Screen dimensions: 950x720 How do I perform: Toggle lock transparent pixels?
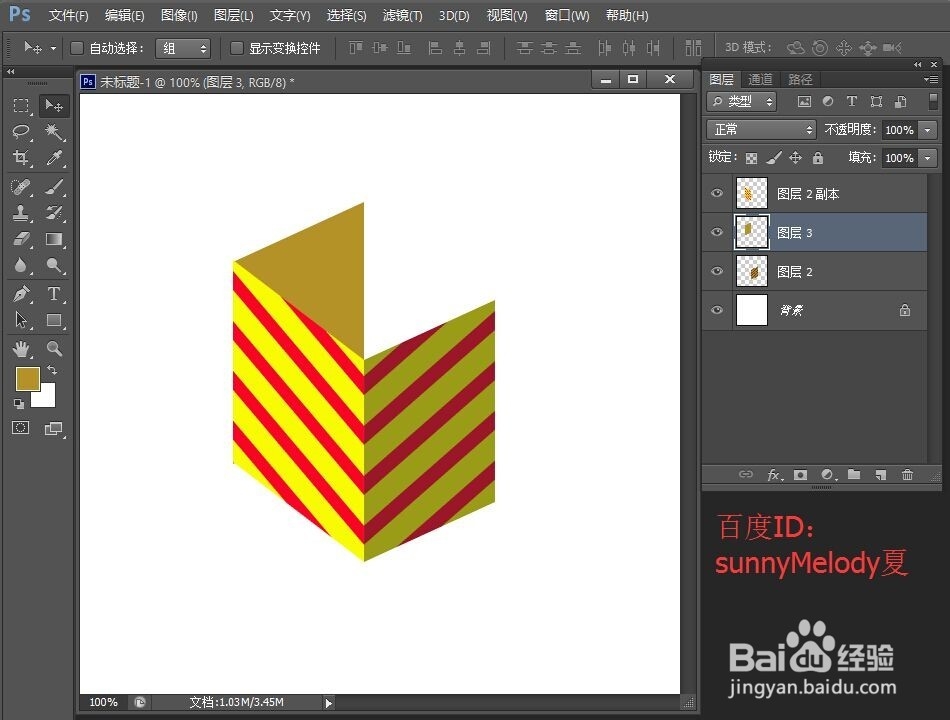[751, 158]
